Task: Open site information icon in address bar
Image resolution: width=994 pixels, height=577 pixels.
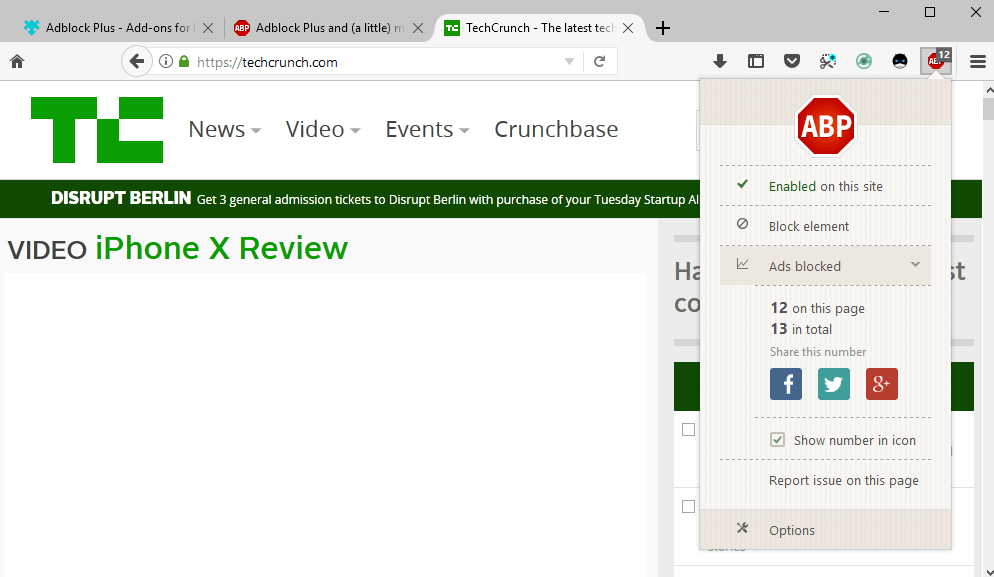Action: coord(166,62)
